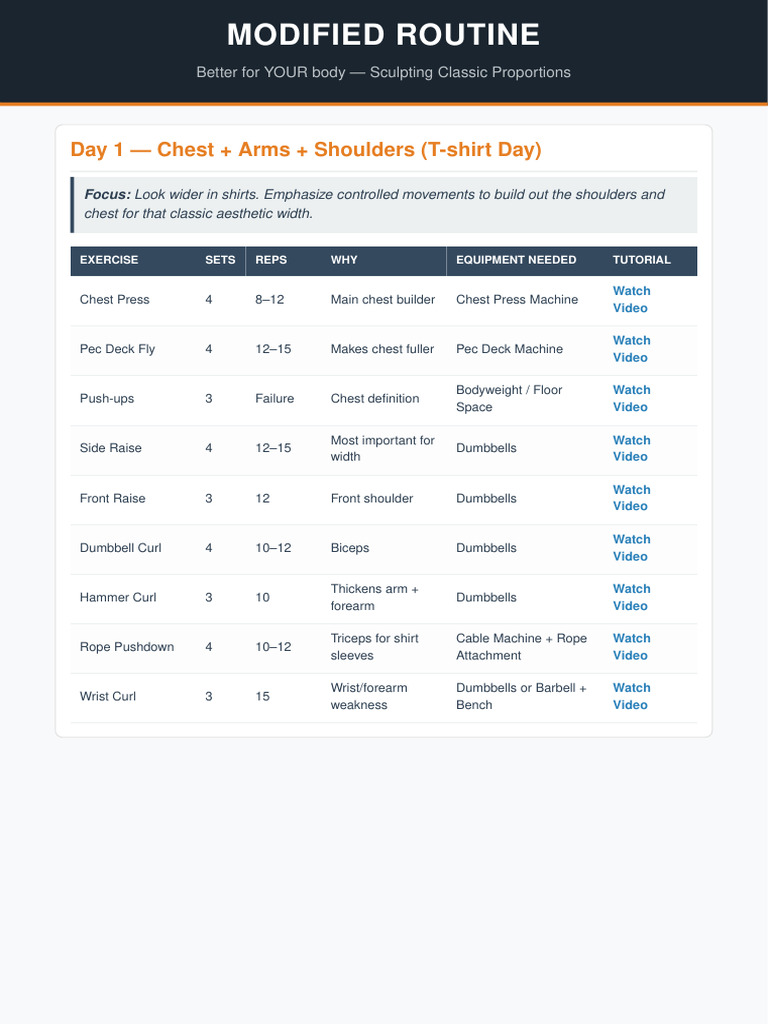The width and height of the screenshot is (768, 1024).
Task: Click the TUTORIAL column header
Action: [x=641, y=260]
